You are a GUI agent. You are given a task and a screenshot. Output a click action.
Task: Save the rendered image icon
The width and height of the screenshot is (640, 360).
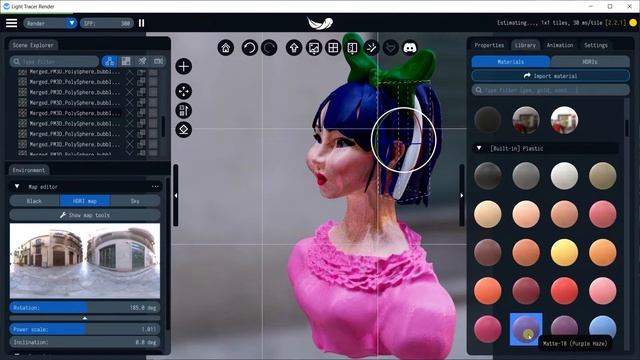pyautogui.click(x=313, y=48)
